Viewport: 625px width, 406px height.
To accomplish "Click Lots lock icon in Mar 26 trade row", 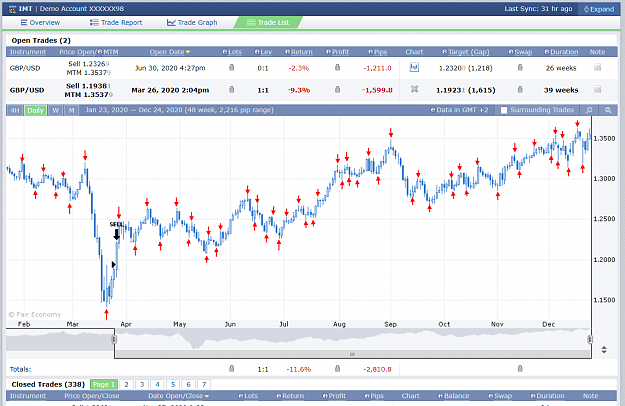I will coord(232,90).
